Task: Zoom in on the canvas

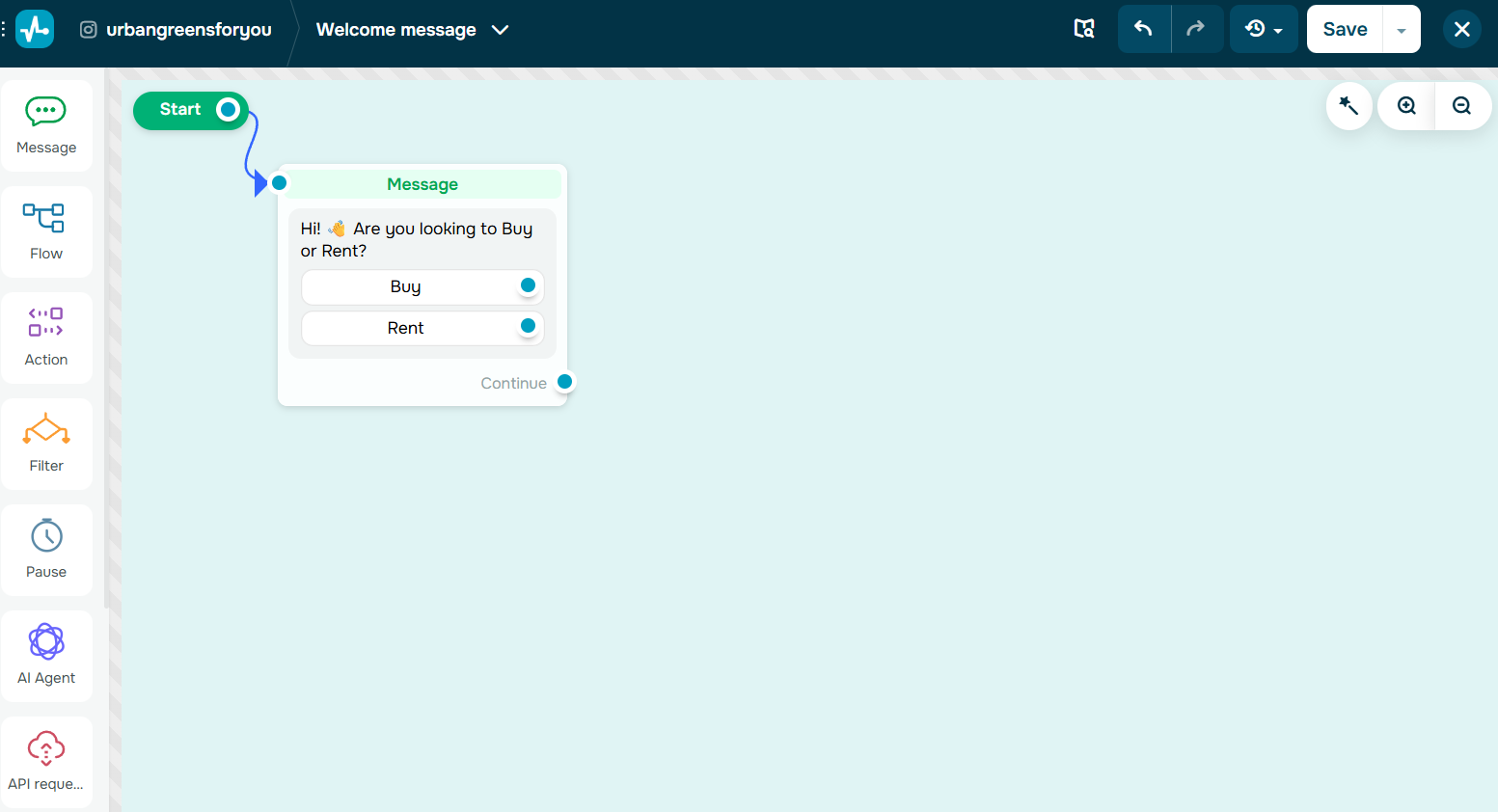Action: (1405, 105)
